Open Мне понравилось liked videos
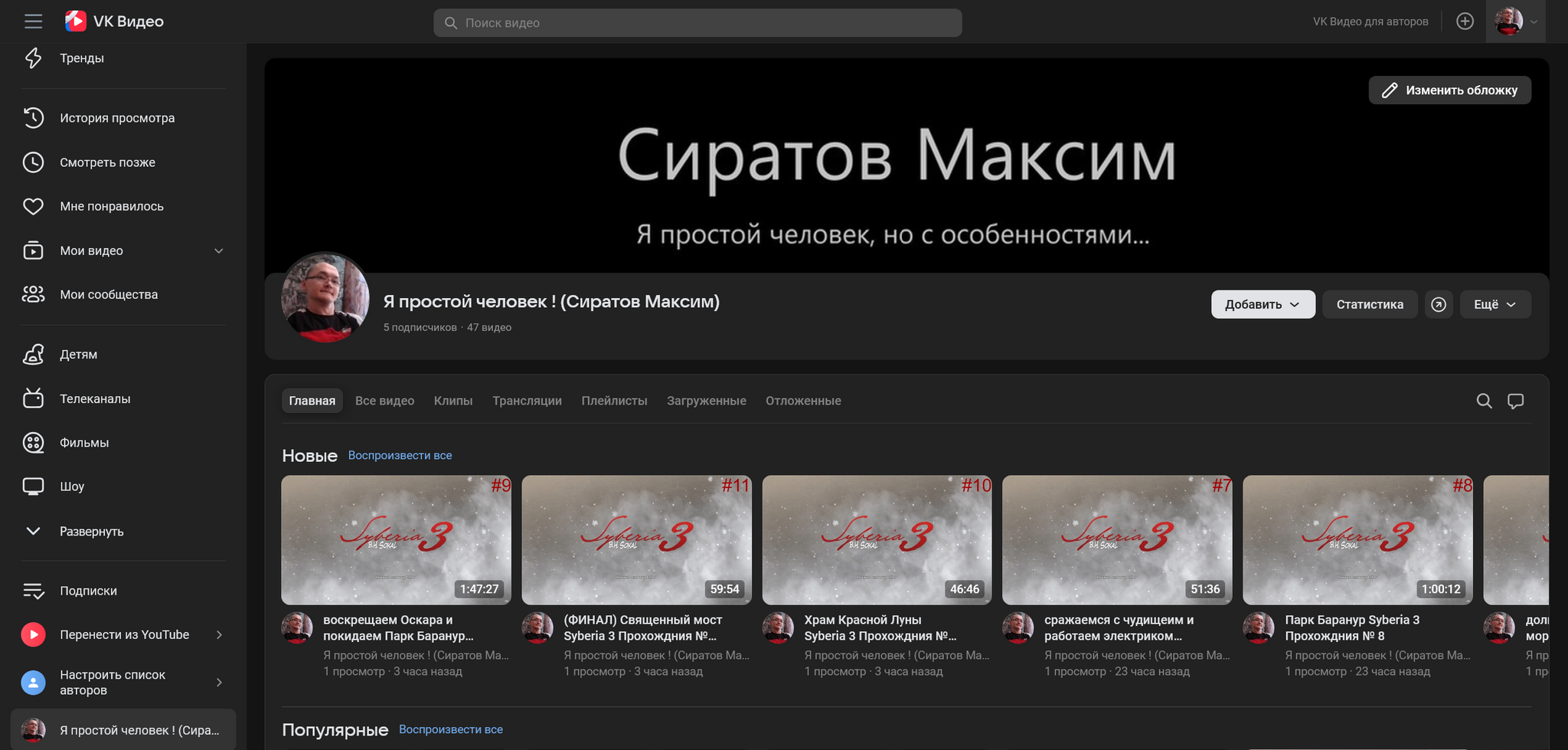The height and width of the screenshot is (750, 1568). pyautogui.click(x=111, y=206)
